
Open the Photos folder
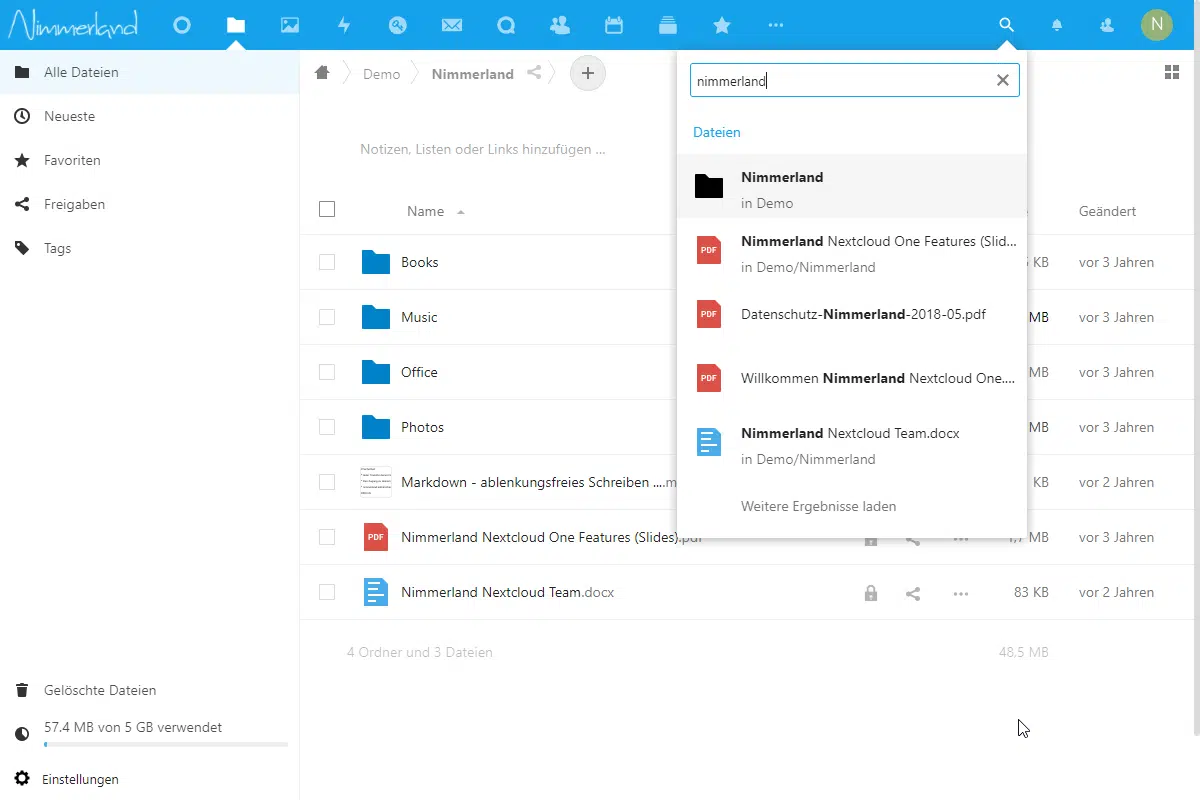tap(422, 427)
